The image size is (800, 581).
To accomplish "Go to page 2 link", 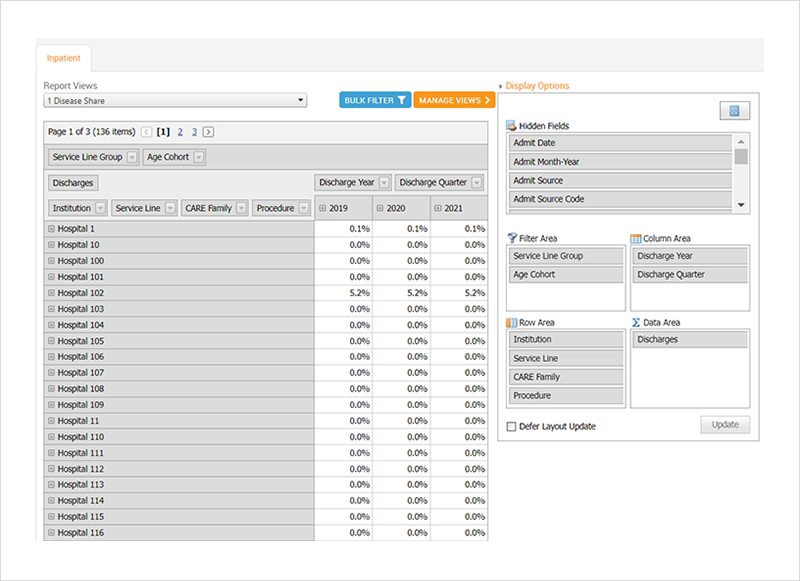I will click(x=180, y=132).
